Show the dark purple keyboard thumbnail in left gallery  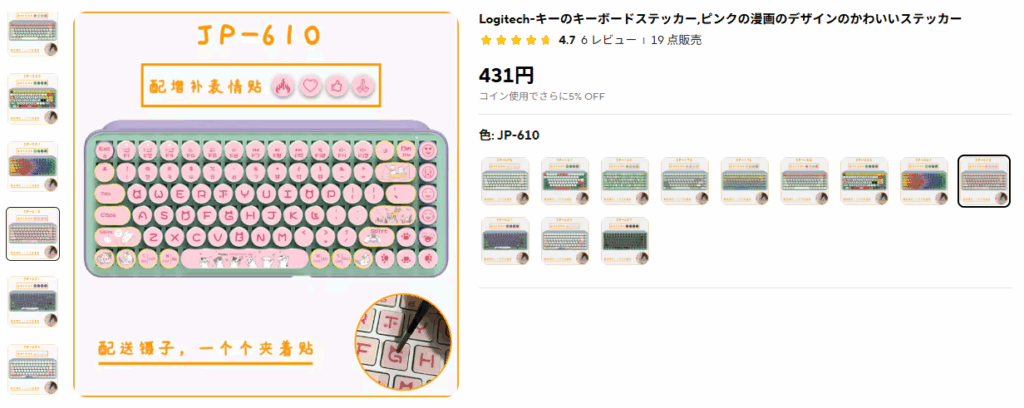click(x=33, y=302)
